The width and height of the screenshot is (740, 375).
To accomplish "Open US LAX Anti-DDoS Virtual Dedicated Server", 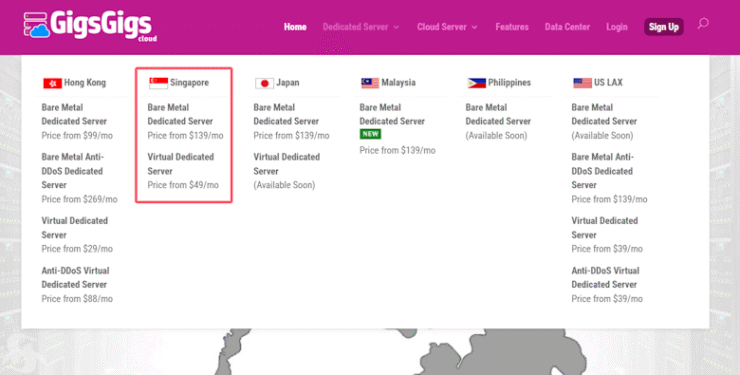I will (605, 277).
